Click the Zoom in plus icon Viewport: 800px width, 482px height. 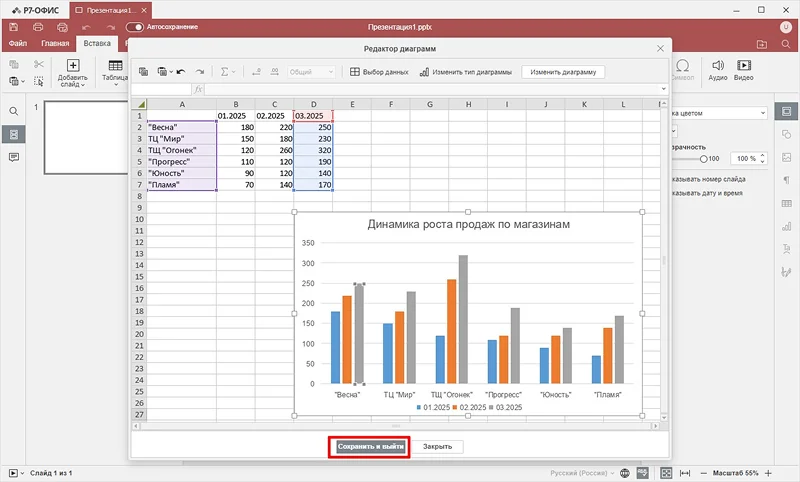click(768, 473)
